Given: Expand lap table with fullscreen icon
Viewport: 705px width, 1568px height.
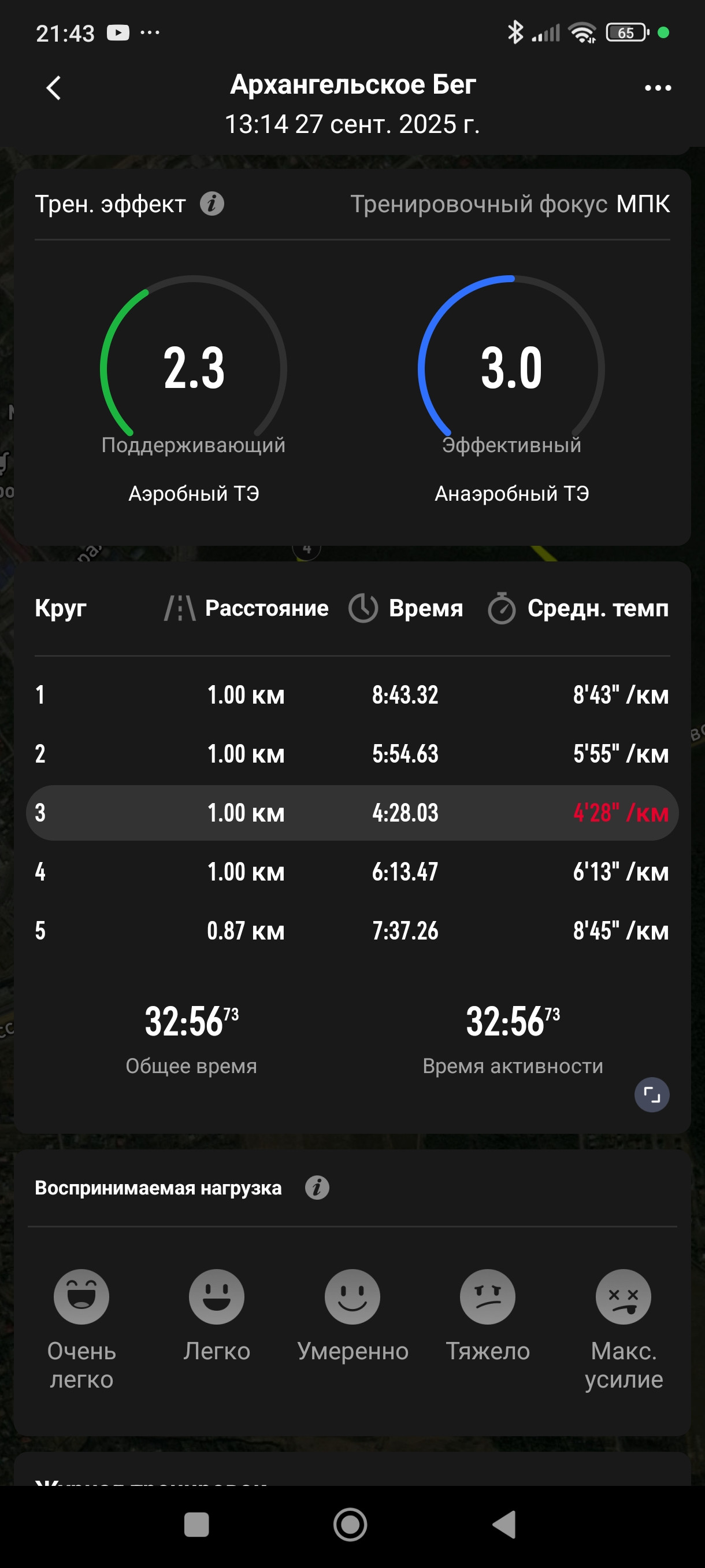Looking at the screenshot, I should point(651,1095).
